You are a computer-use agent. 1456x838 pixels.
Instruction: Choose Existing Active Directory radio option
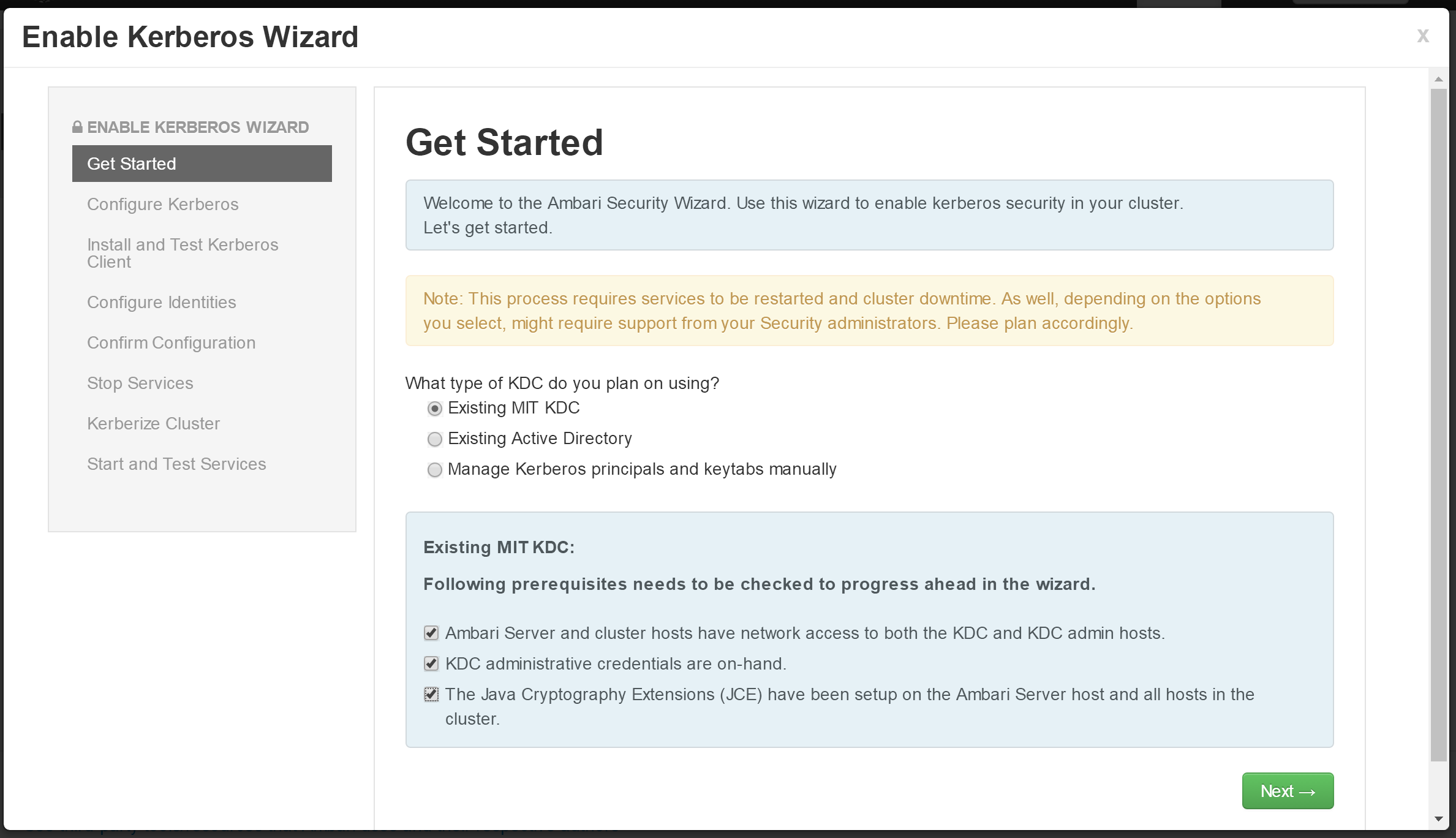coord(434,439)
